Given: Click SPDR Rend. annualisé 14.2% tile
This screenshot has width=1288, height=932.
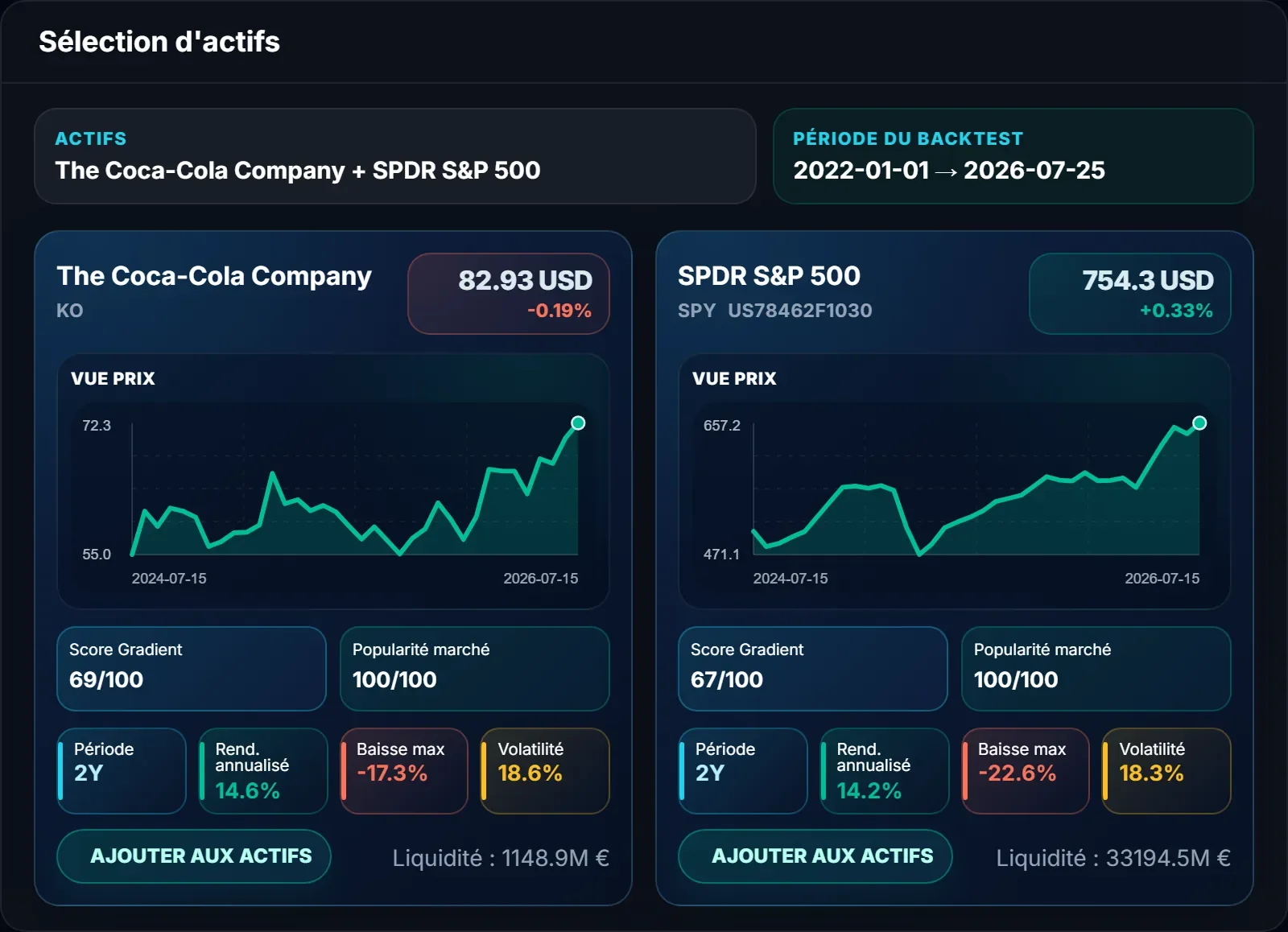Looking at the screenshot, I should pyautogui.click(x=885, y=771).
